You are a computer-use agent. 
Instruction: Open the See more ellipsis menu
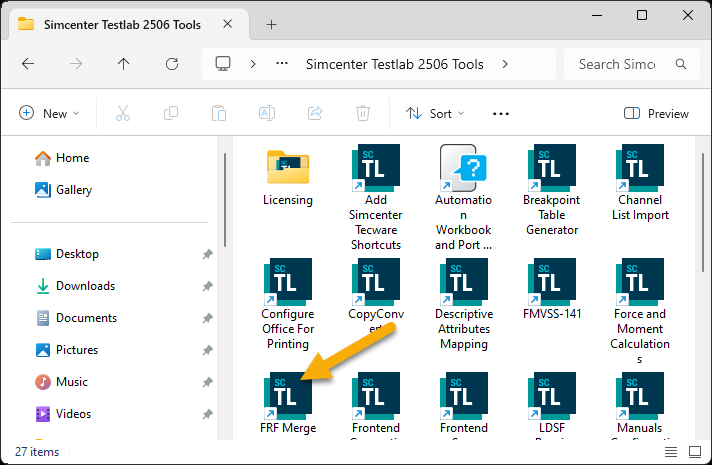coord(501,114)
